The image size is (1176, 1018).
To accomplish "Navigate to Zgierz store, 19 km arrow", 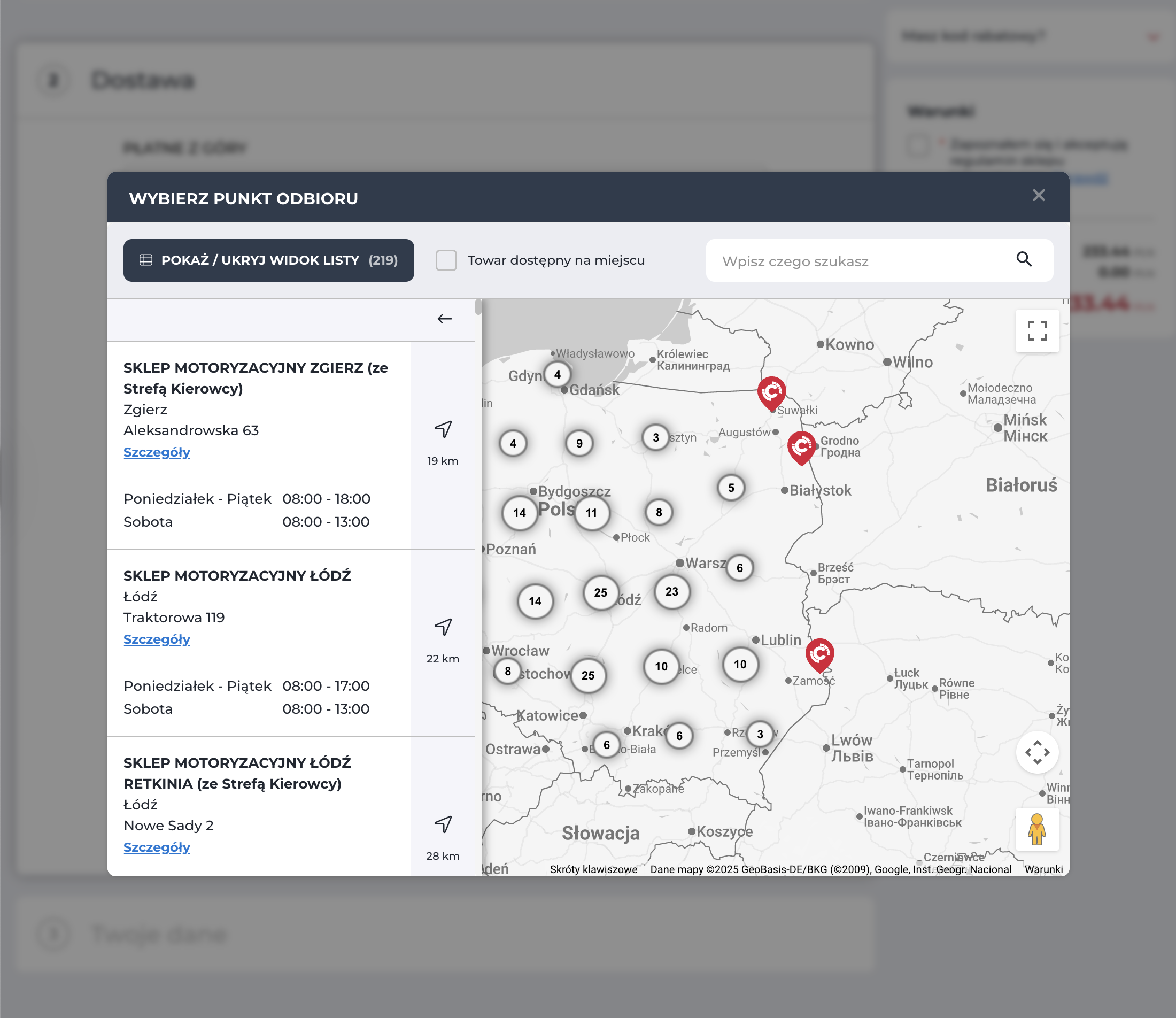I will coord(443,429).
